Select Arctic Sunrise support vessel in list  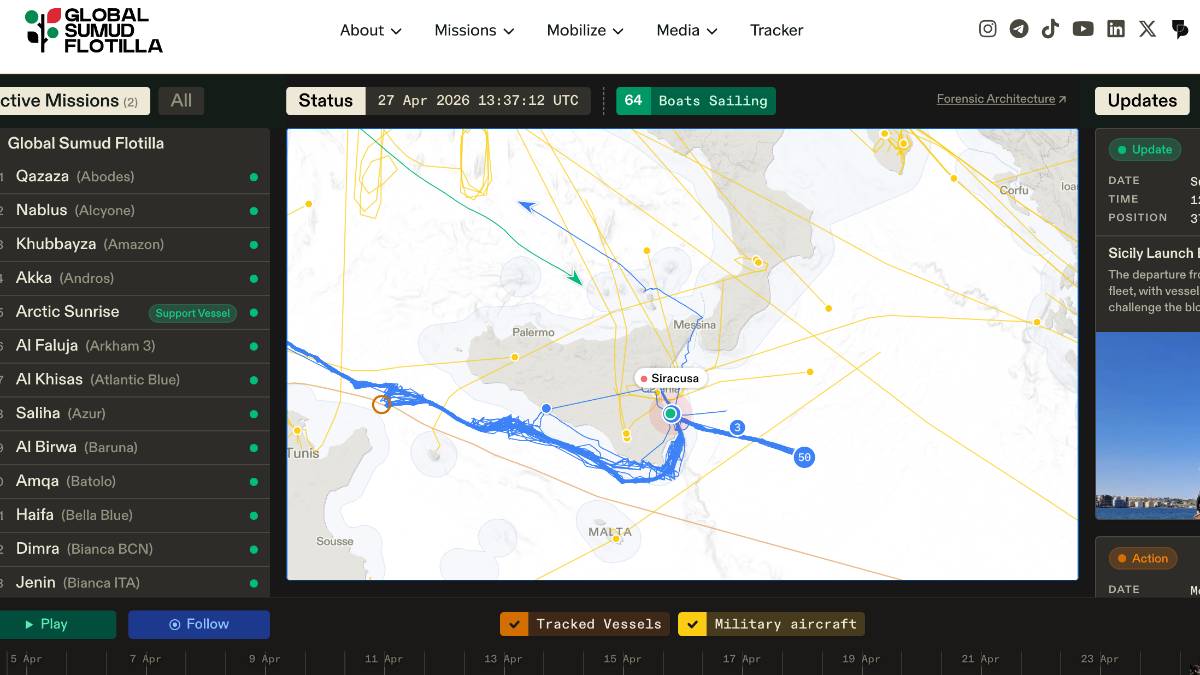click(x=68, y=312)
